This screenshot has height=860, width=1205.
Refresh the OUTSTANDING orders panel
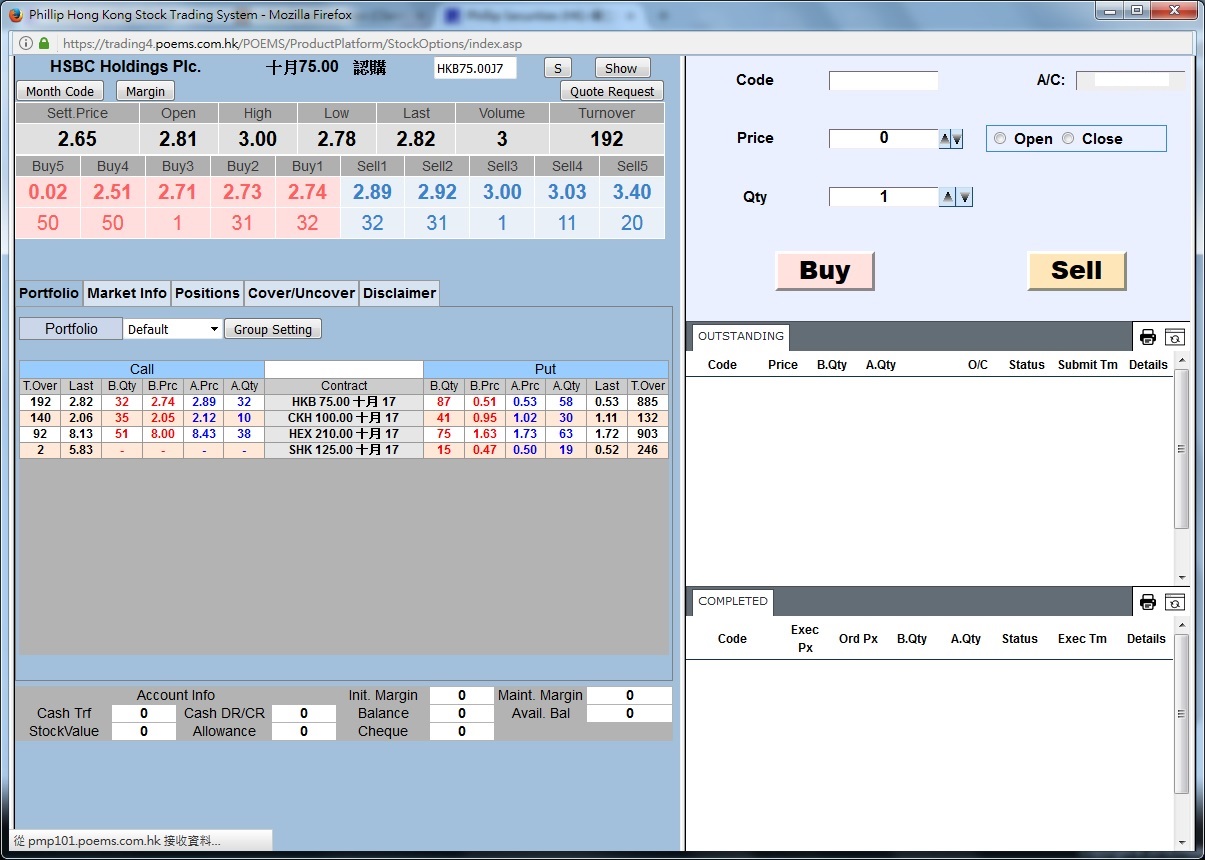tap(1175, 337)
